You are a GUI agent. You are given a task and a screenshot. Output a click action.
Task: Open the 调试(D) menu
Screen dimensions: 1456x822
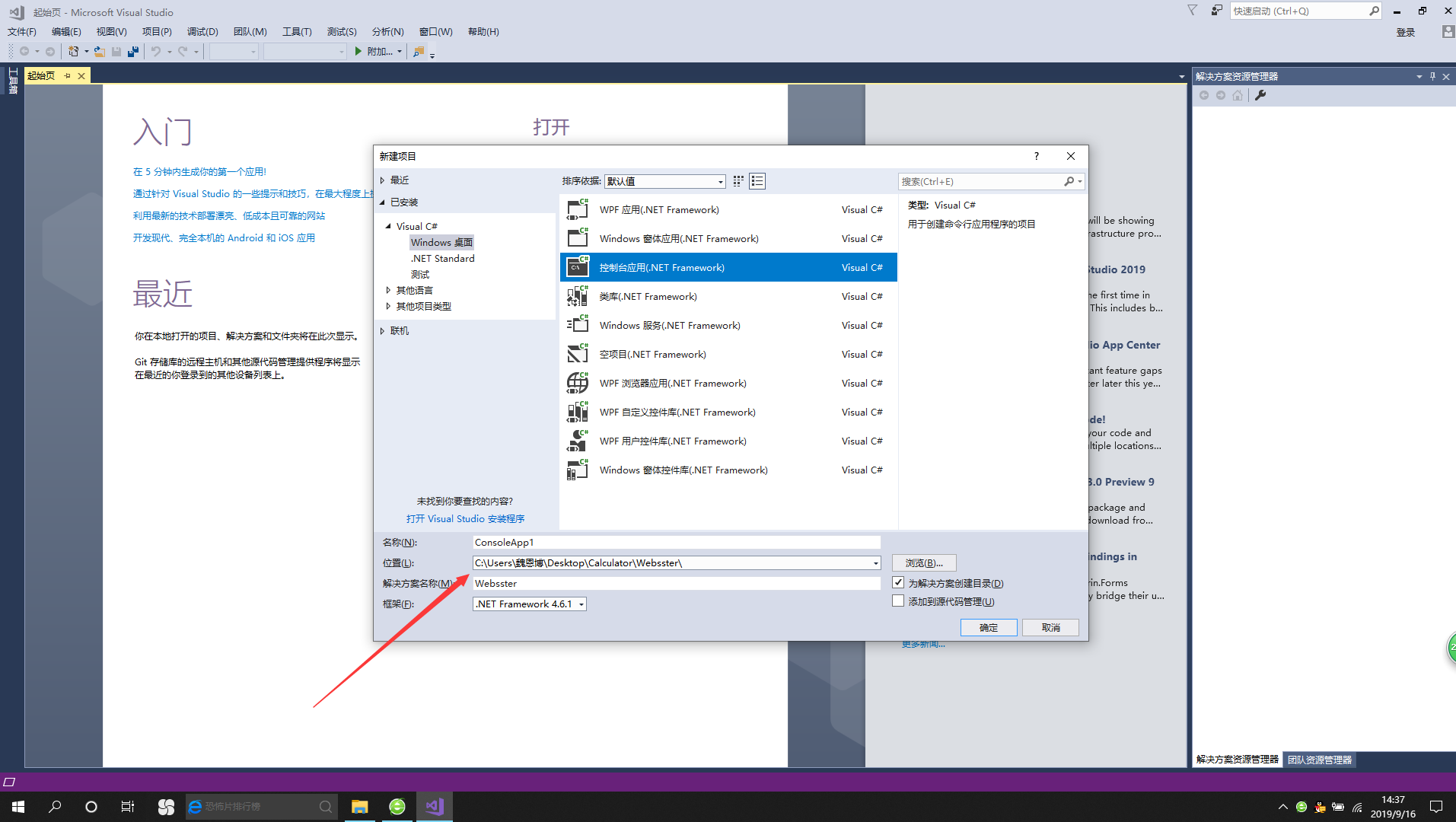[202, 32]
